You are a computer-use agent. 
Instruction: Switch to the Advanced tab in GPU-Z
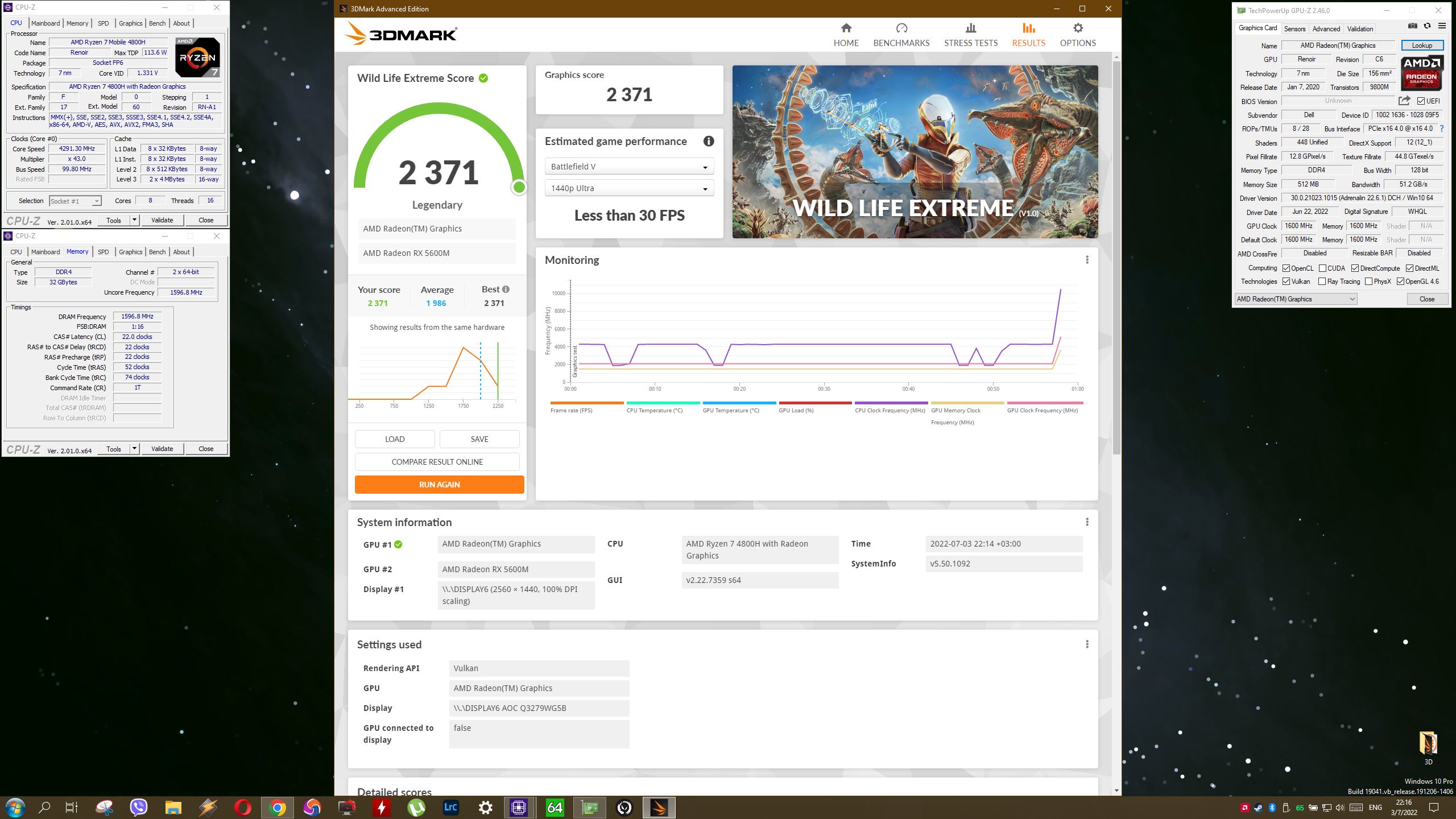pos(1326,28)
